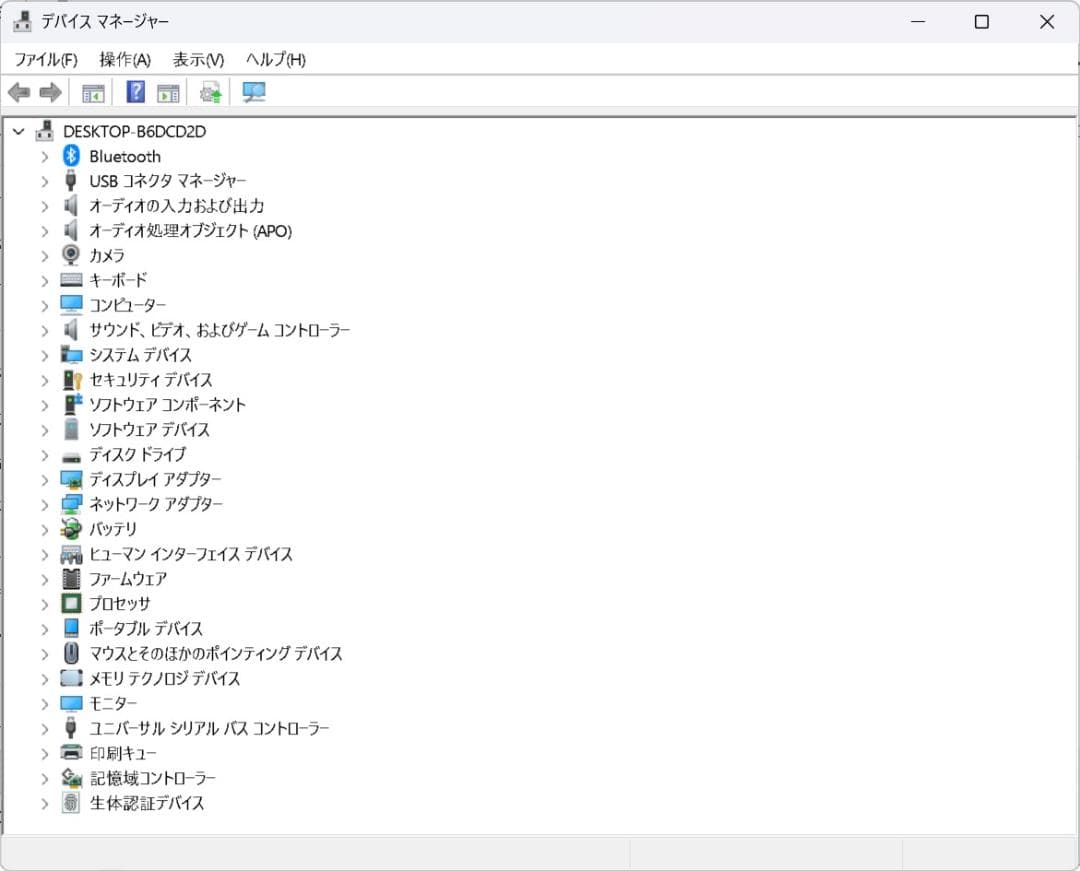1080x871 pixels.
Task: Expand the キーボード category chevron
Action: 44,280
